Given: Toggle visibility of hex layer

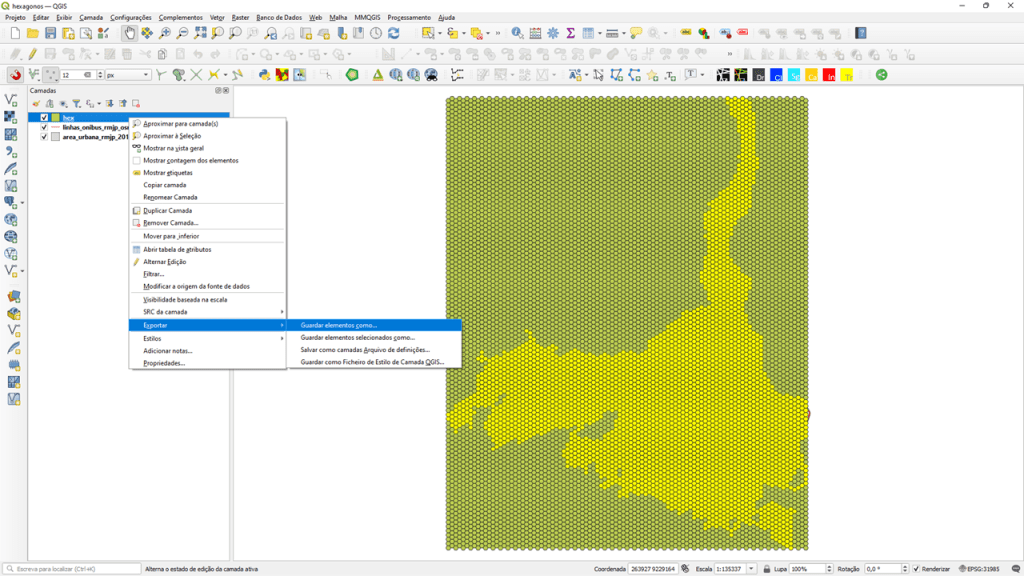Looking at the screenshot, I should [x=44, y=117].
